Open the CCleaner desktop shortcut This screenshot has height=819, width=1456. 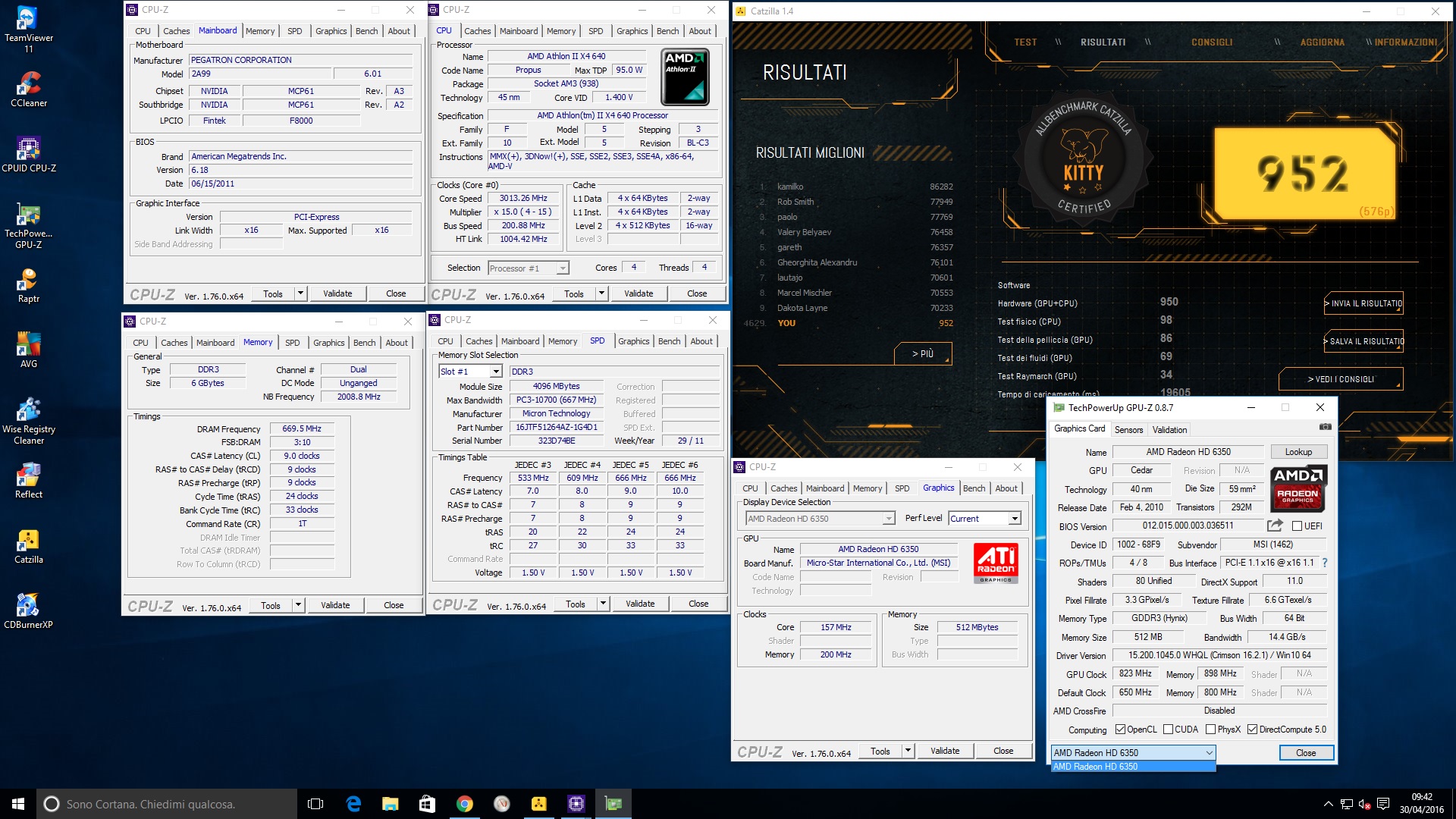[x=29, y=89]
